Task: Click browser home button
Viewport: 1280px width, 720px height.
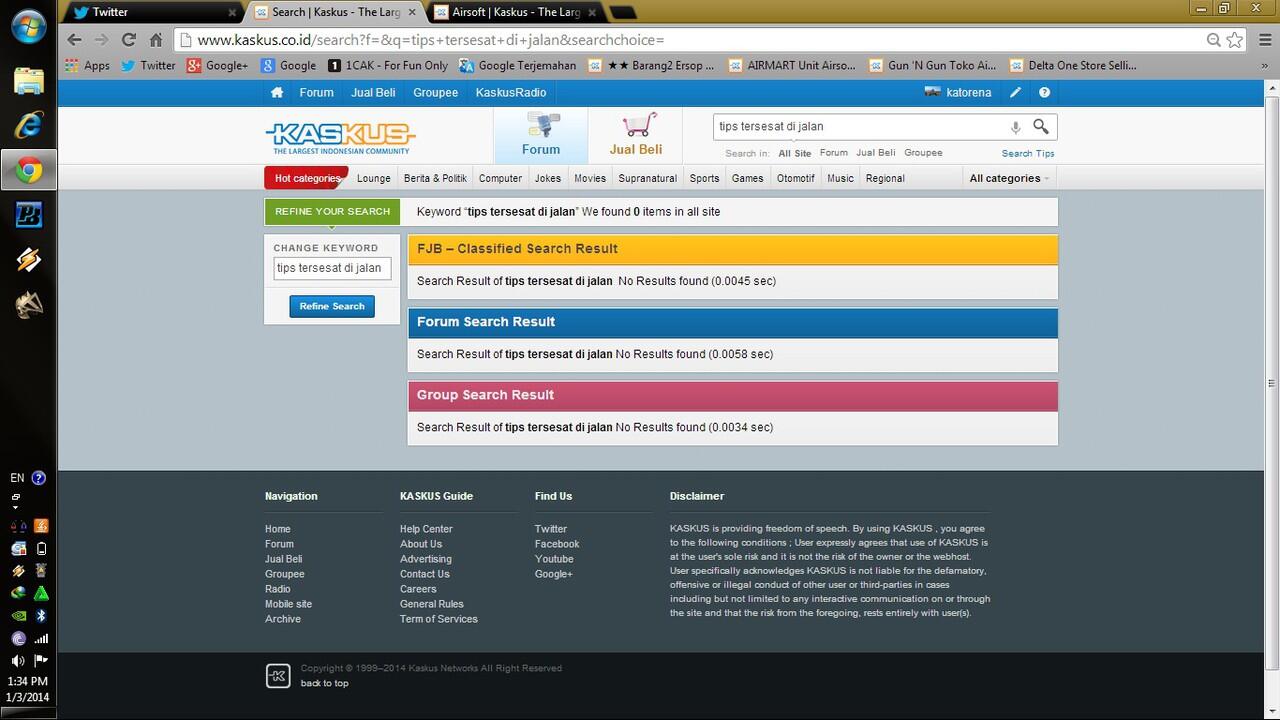Action: pyautogui.click(x=155, y=40)
